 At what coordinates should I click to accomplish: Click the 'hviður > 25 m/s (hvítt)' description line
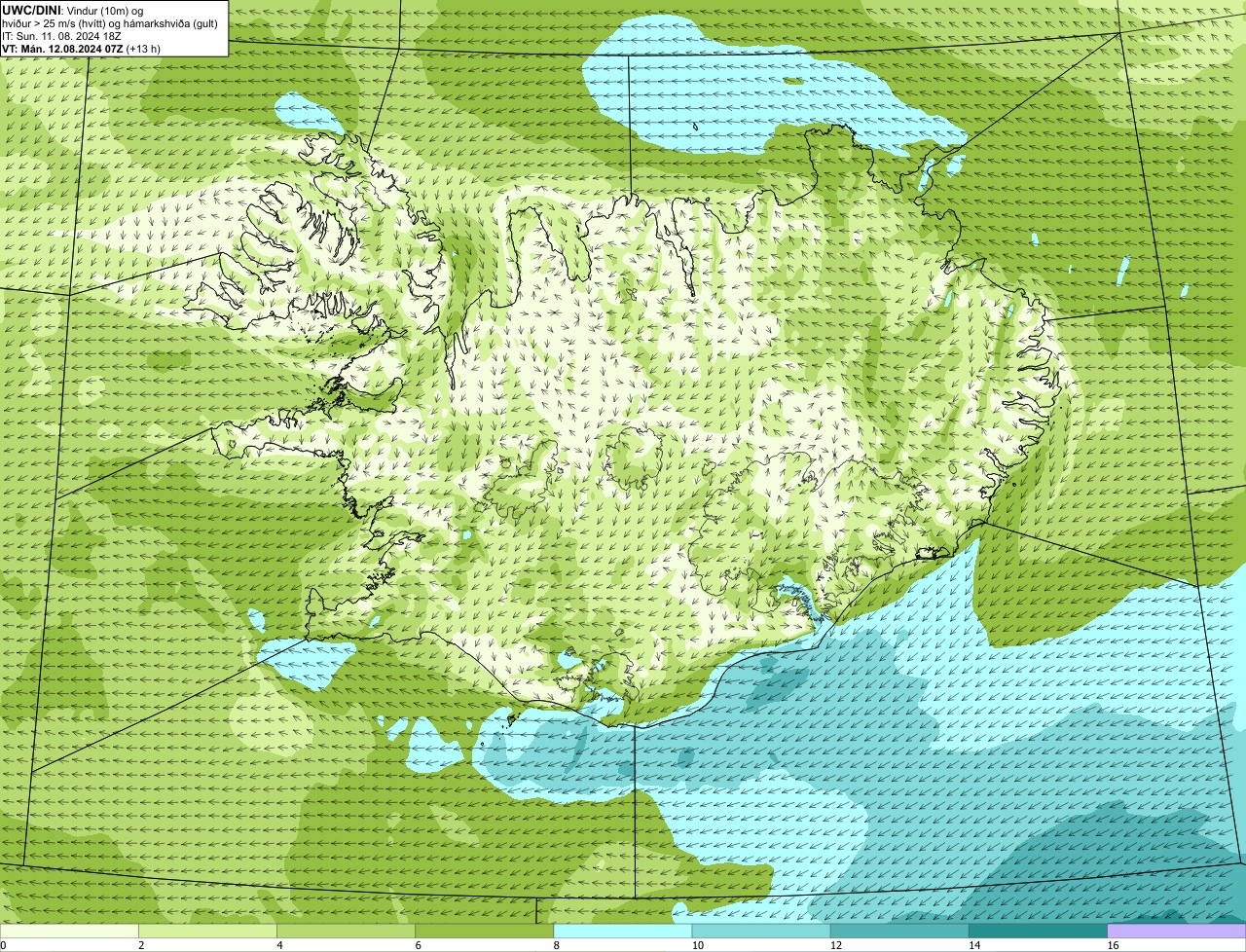pyautogui.click(x=110, y=23)
